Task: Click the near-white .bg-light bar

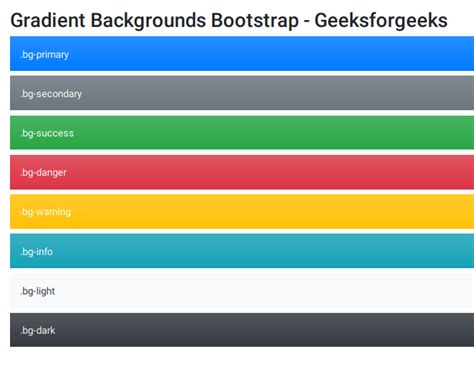Action: point(242,291)
